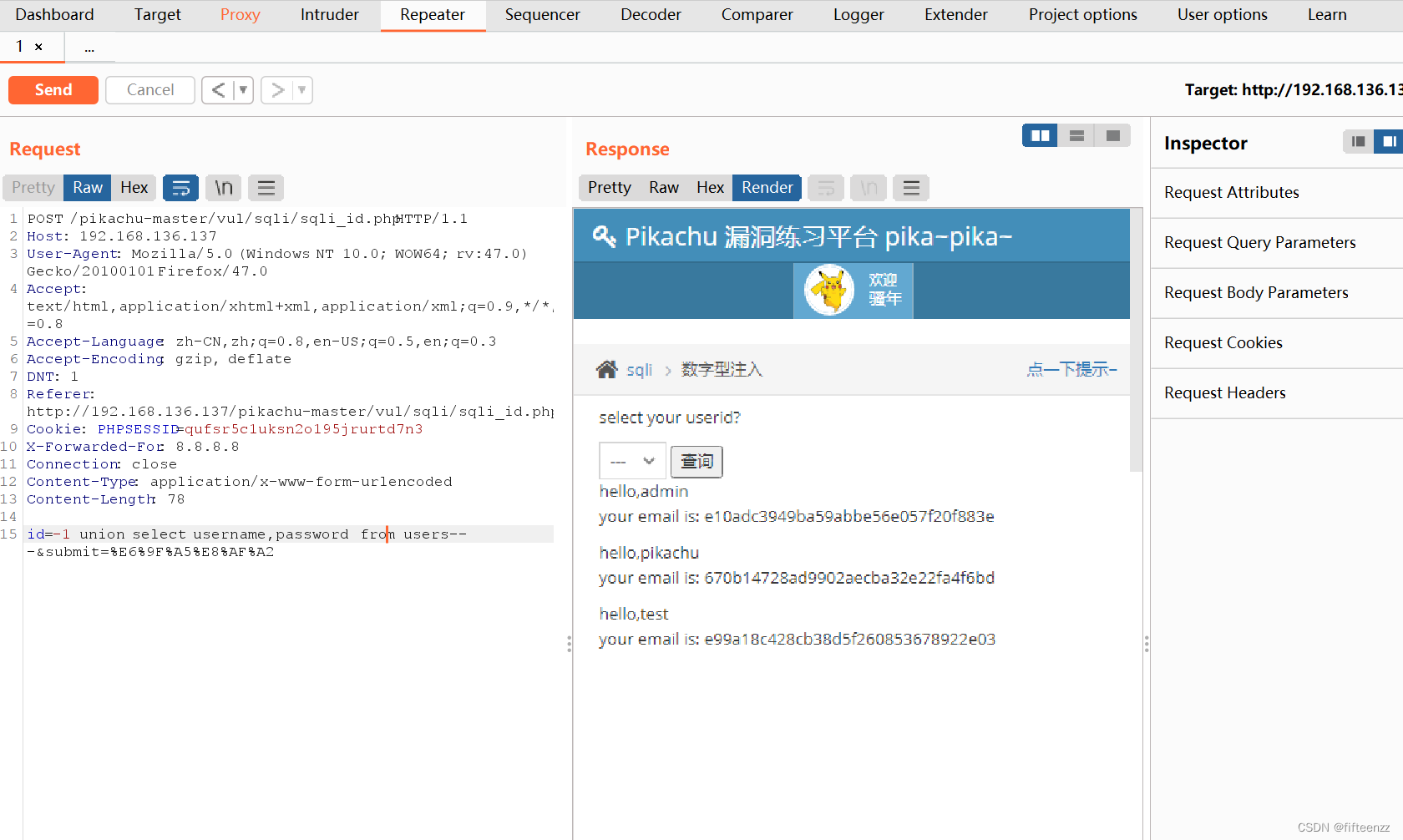1403x840 pixels.
Task: Dock the Inspector panel to left layout
Action: [1359, 142]
